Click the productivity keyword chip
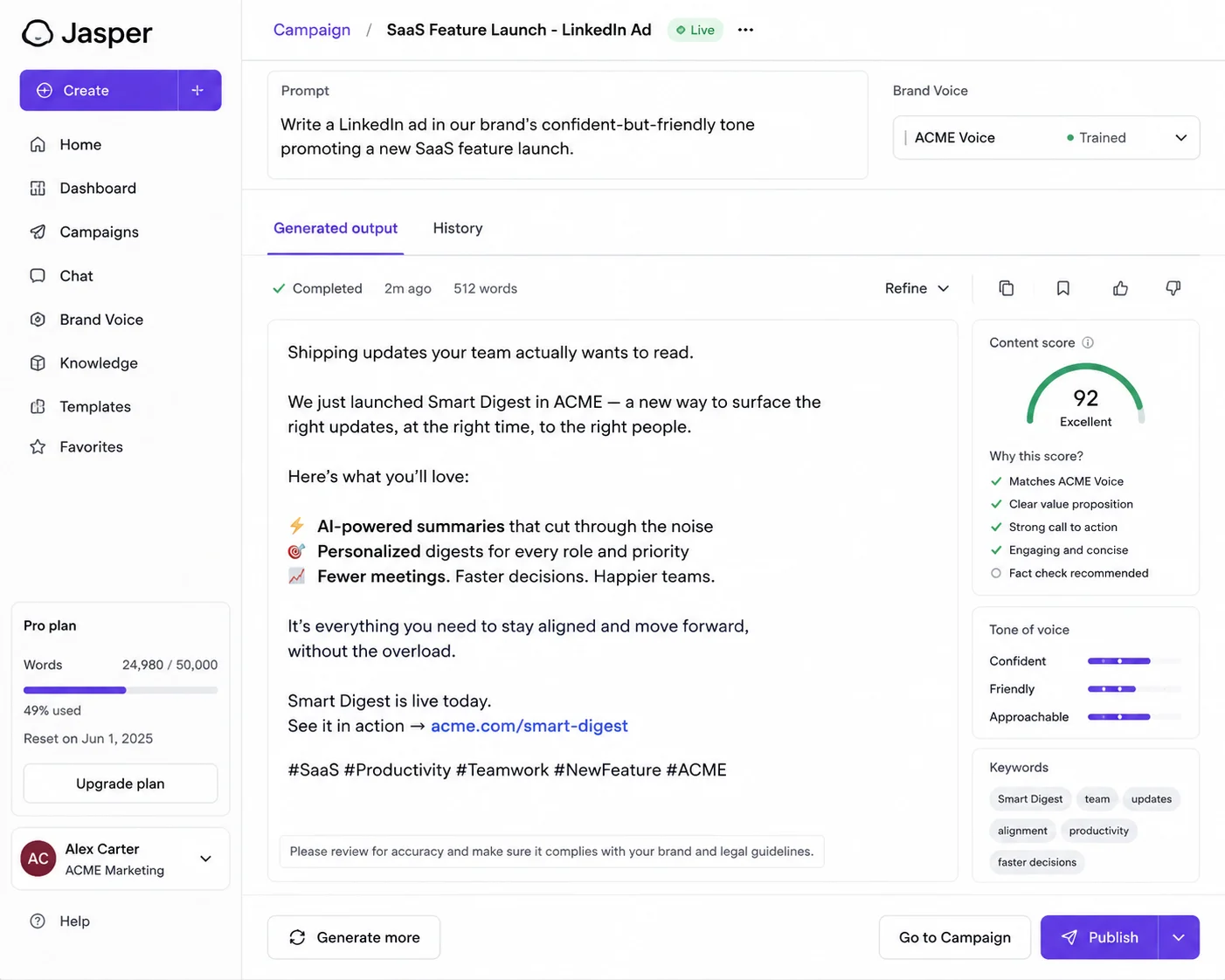Viewport: 1225px width, 980px height. click(x=1099, y=831)
